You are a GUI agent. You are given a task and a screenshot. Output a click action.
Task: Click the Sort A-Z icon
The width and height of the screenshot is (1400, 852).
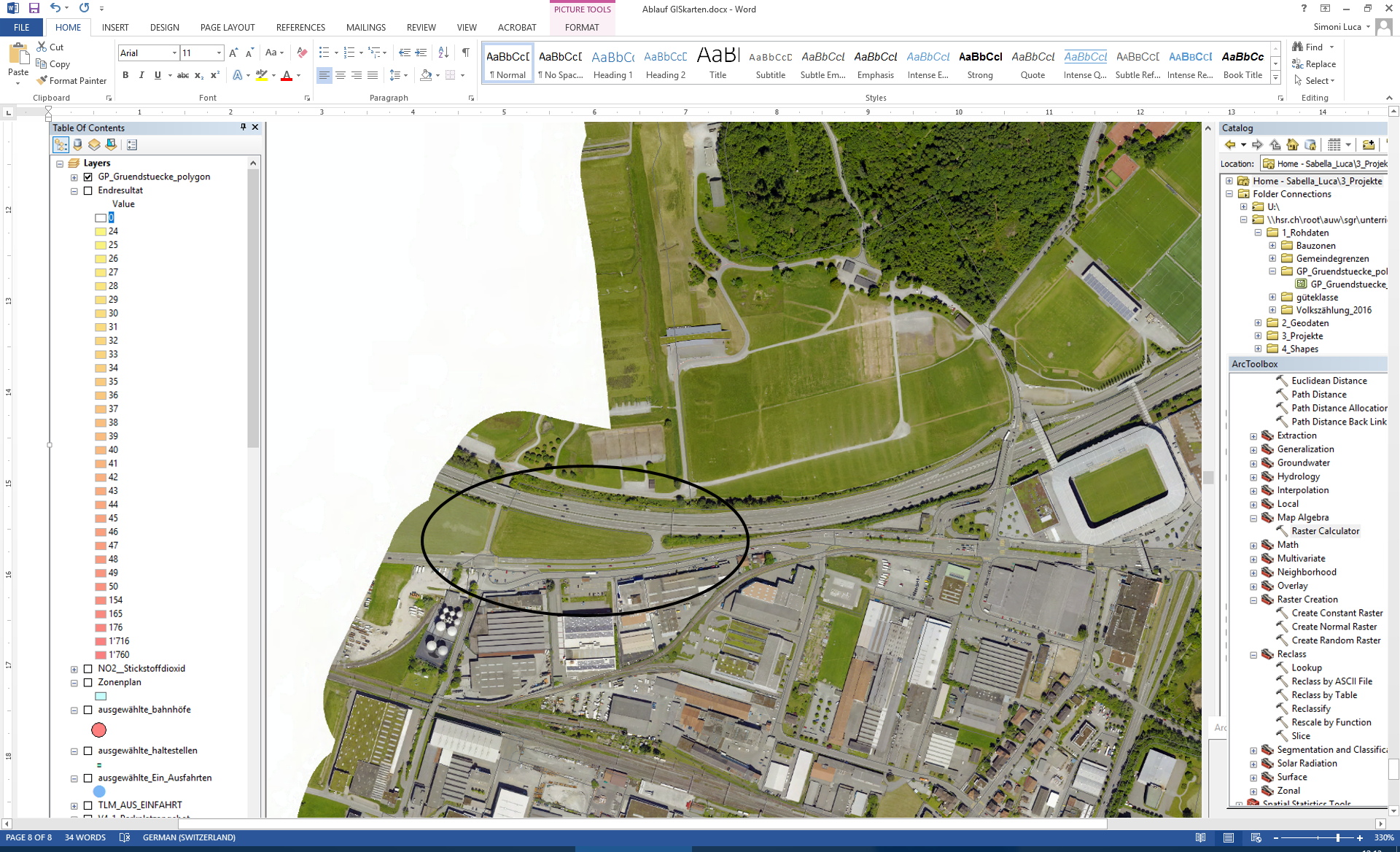[x=443, y=53]
